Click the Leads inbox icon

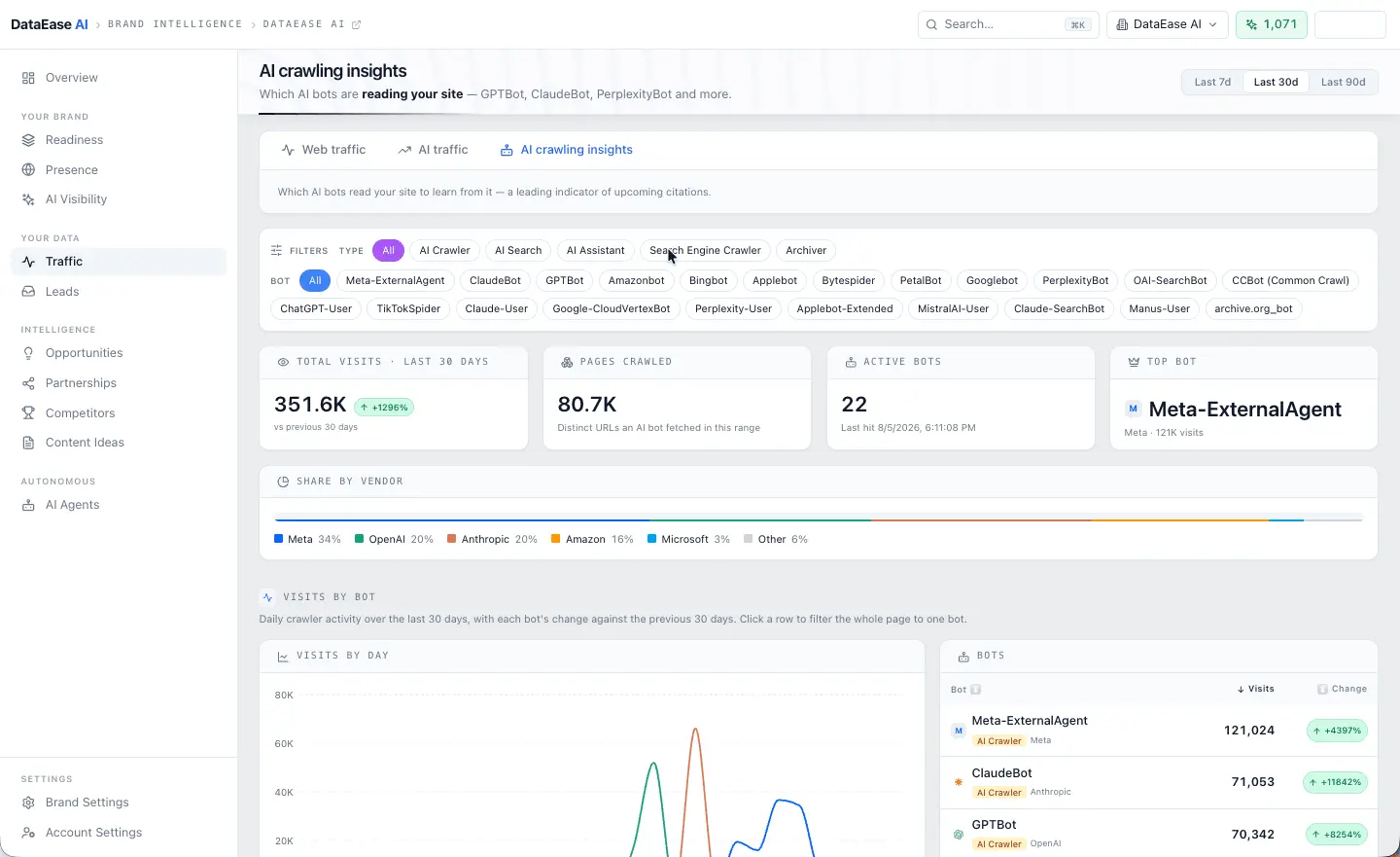click(x=28, y=292)
